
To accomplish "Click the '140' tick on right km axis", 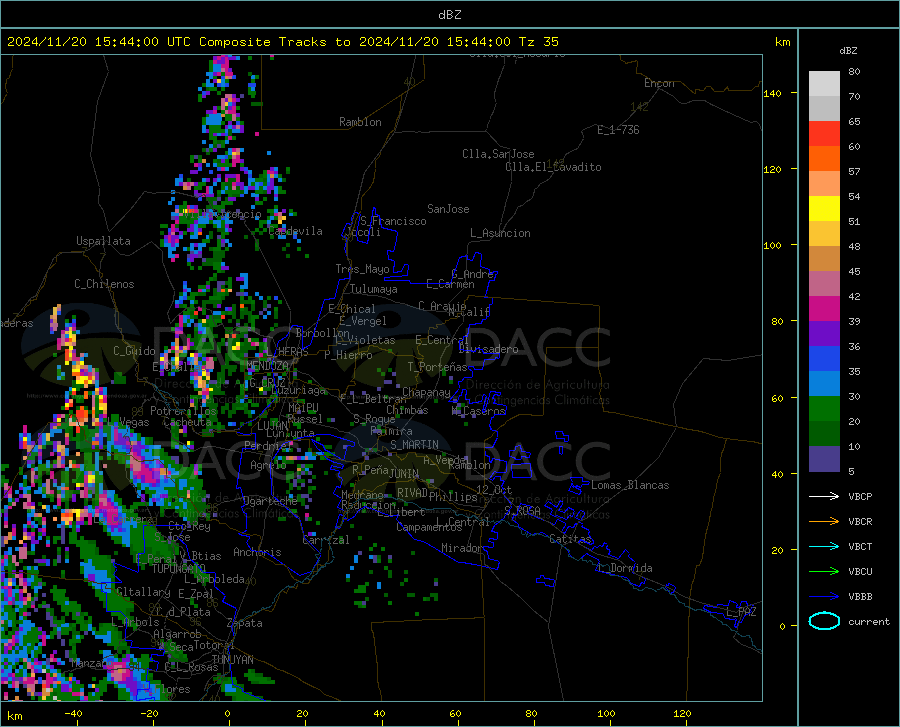I will pos(773,94).
